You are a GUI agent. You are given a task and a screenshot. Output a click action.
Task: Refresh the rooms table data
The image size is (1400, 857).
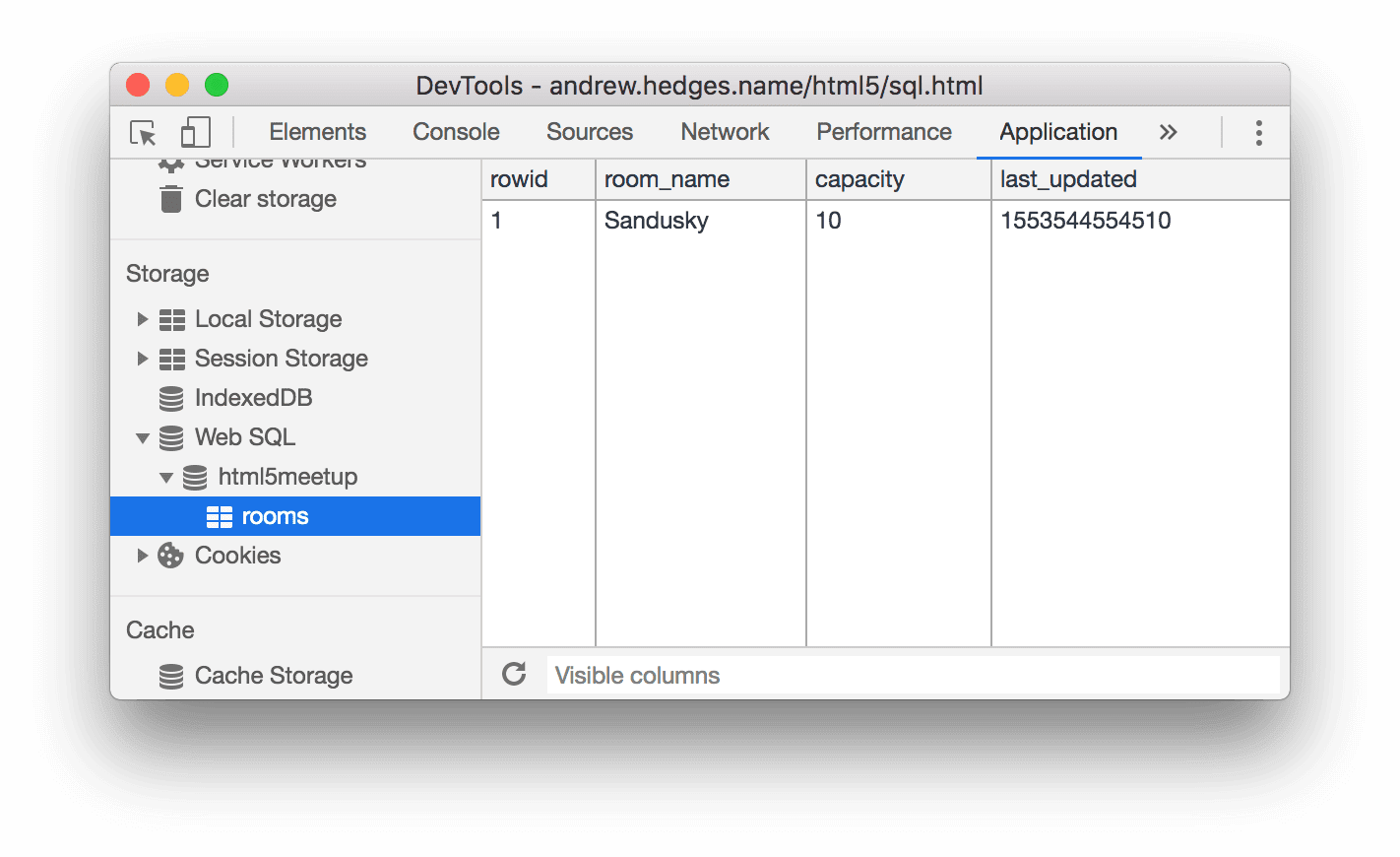click(x=513, y=675)
